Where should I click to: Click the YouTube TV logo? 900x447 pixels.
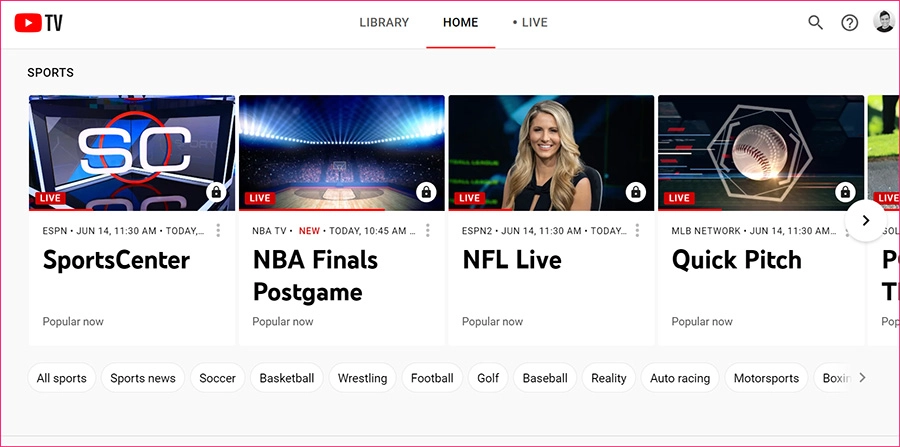pyautogui.click(x=38, y=23)
